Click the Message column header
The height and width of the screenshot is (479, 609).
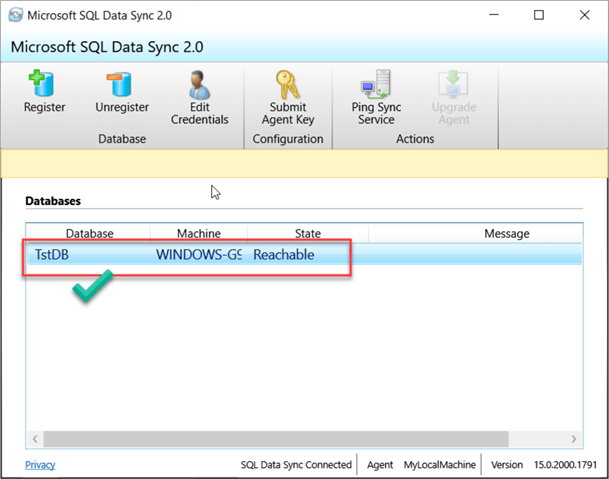pyautogui.click(x=506, y=233)
